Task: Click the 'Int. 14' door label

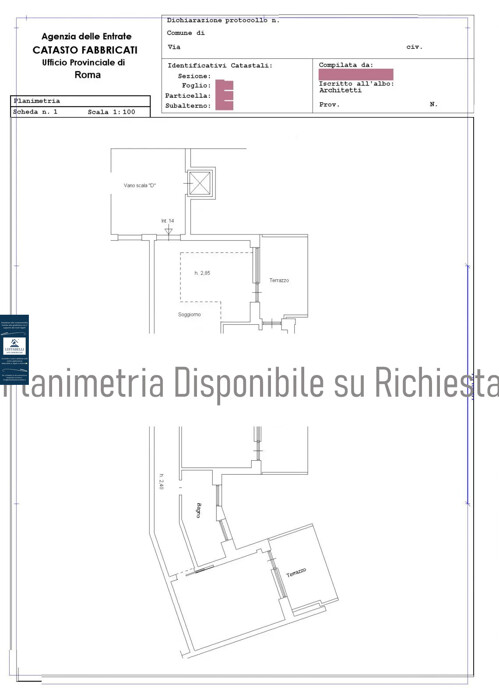Action: (168, 221)
